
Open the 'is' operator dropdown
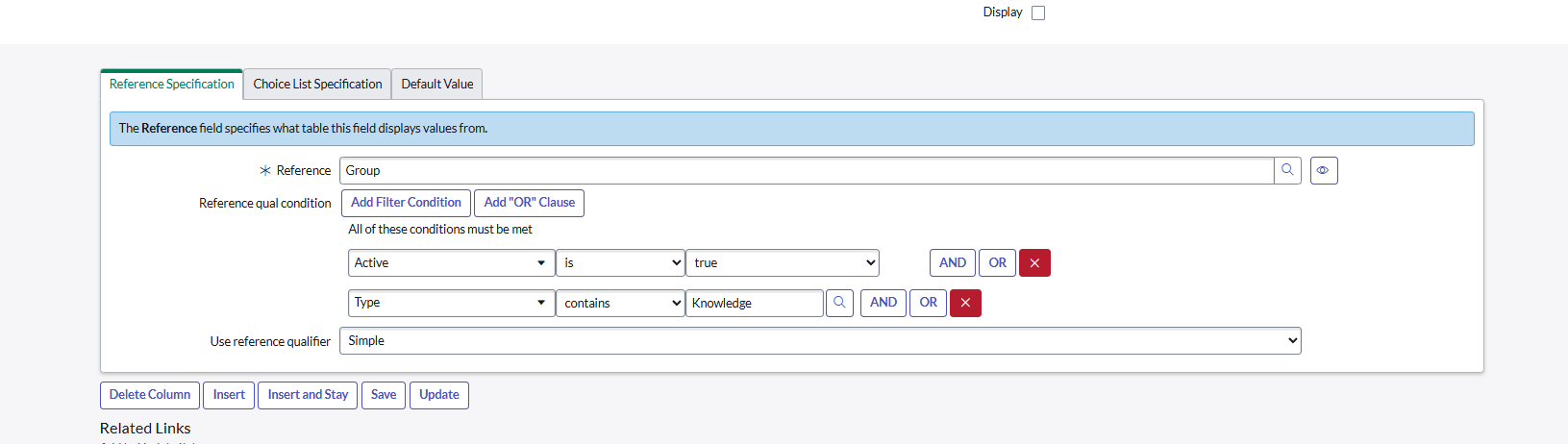point(620,262)
